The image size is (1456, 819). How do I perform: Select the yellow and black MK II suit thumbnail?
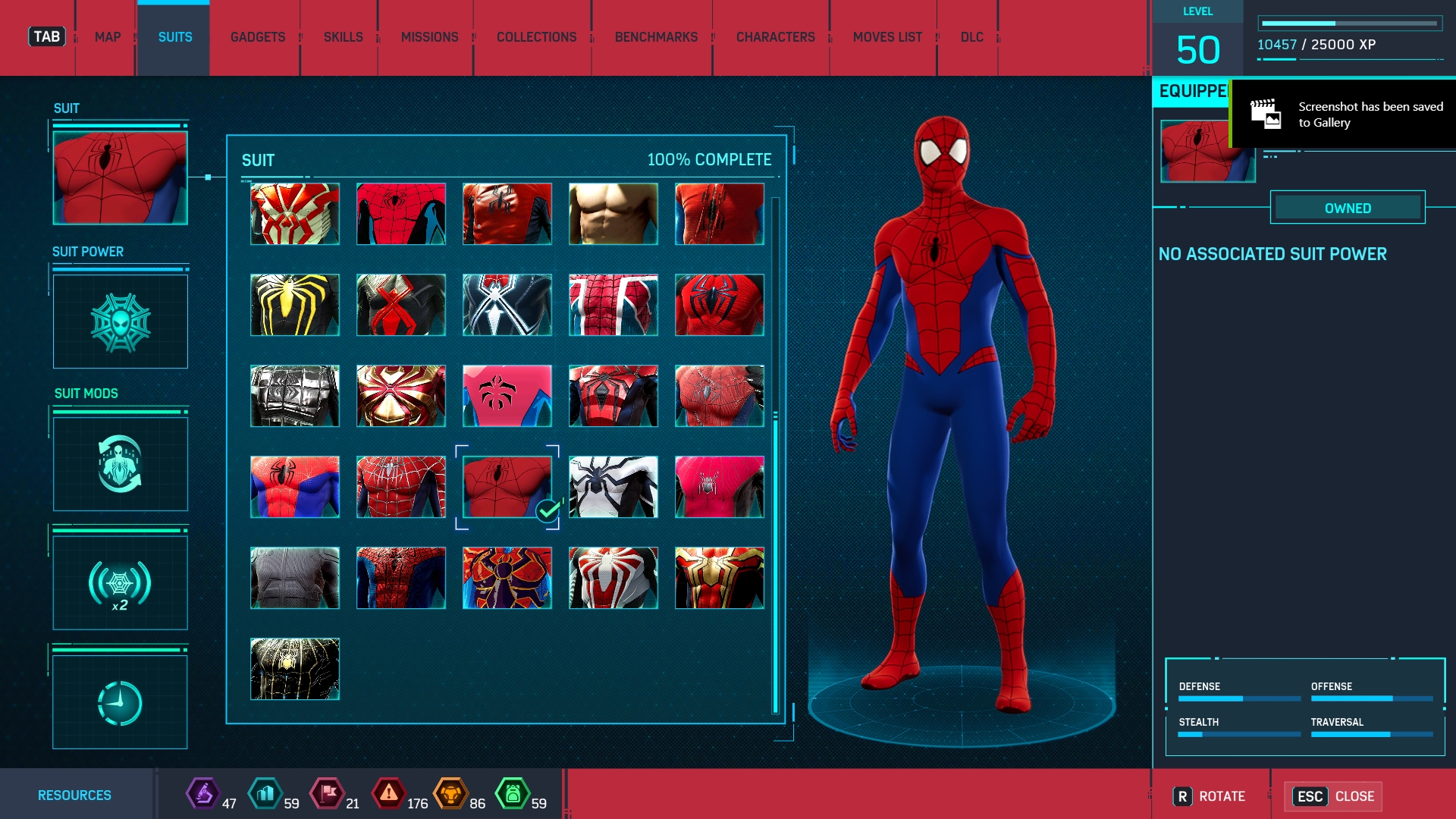[295, 305]
